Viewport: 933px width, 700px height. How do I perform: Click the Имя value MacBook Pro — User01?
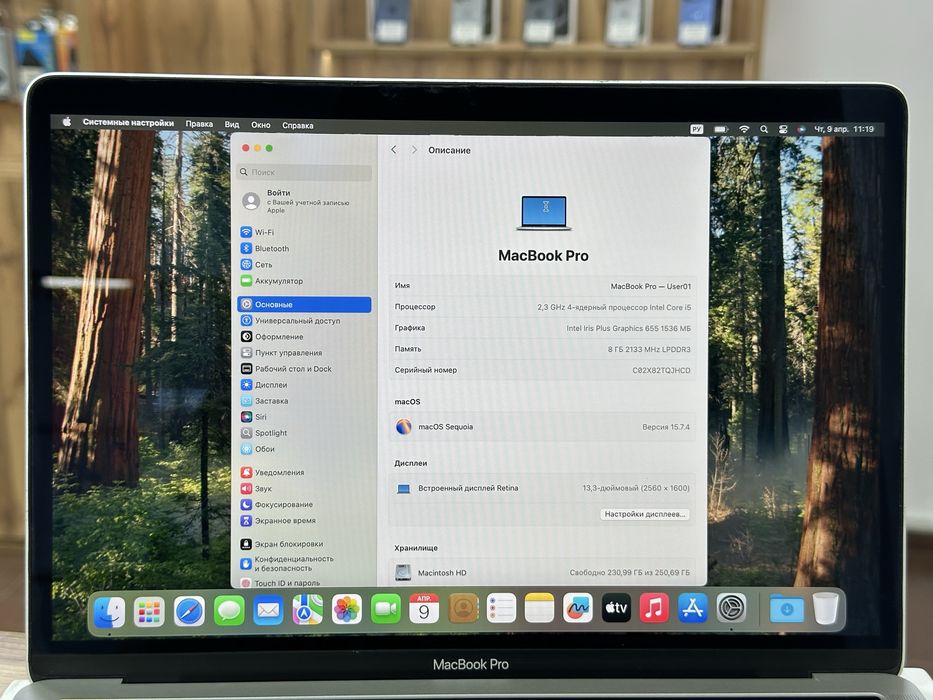click(x=650, y=286)
